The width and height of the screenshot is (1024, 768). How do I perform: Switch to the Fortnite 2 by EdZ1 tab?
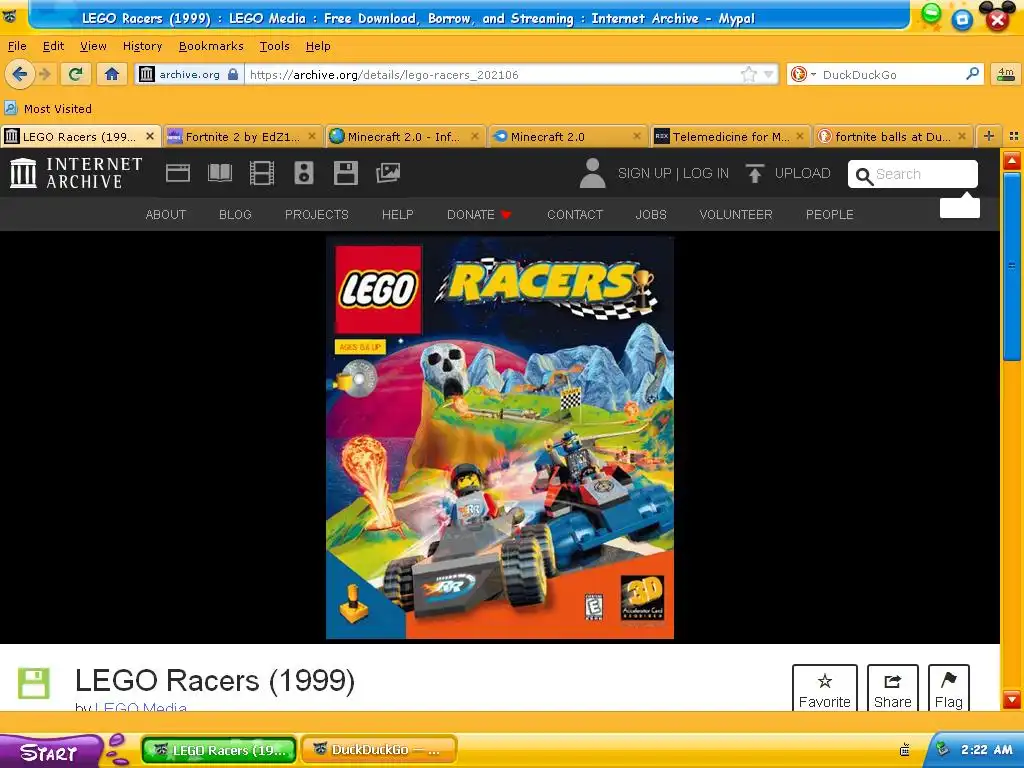(x=242, y=136)
